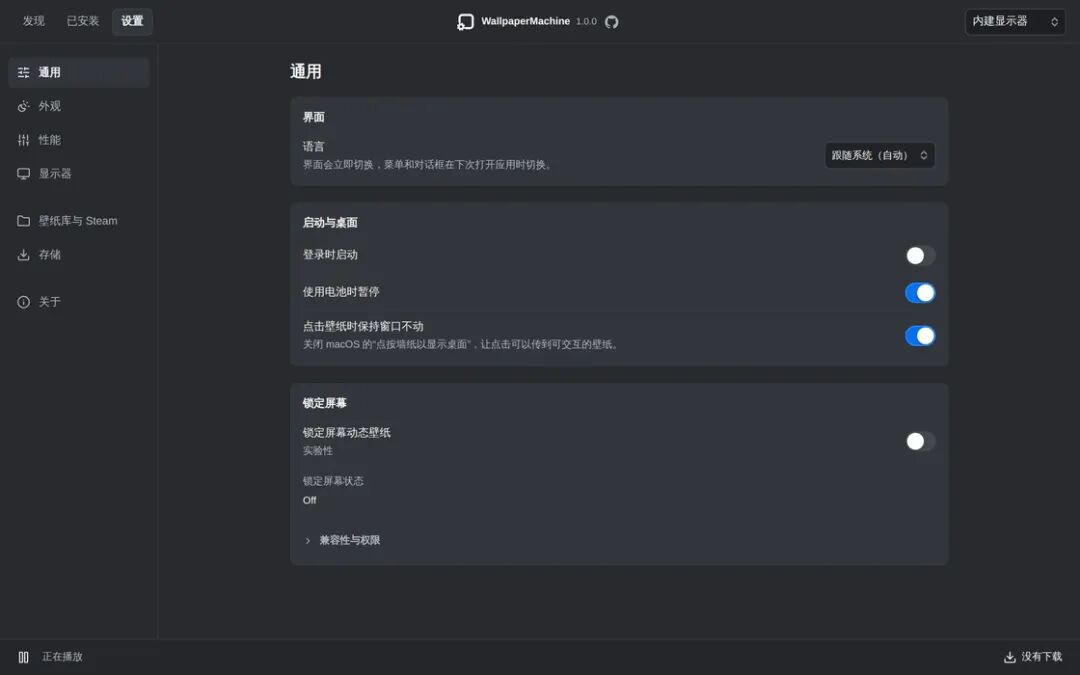The width and height of the screenshot is (1080, 675).
Task: Switch to the 已安装 tab
Action: [83, 21]
